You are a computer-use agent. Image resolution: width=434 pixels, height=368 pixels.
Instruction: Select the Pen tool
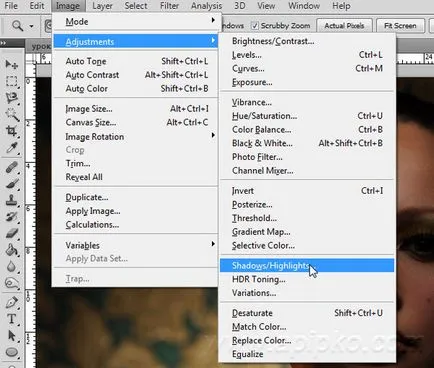pos(12,302)
